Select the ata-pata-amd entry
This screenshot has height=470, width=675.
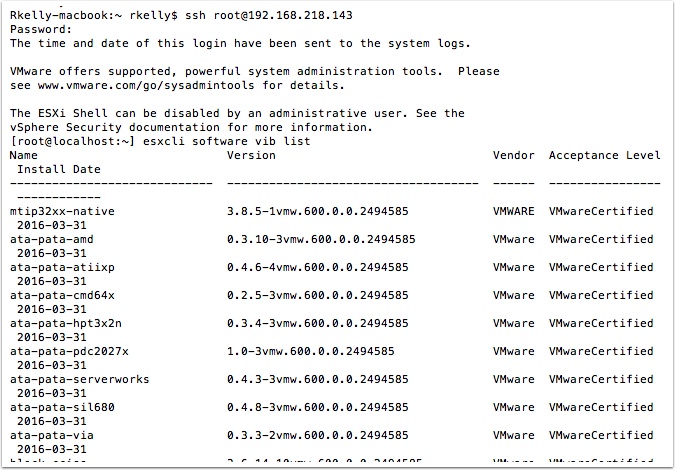point(52,239)
